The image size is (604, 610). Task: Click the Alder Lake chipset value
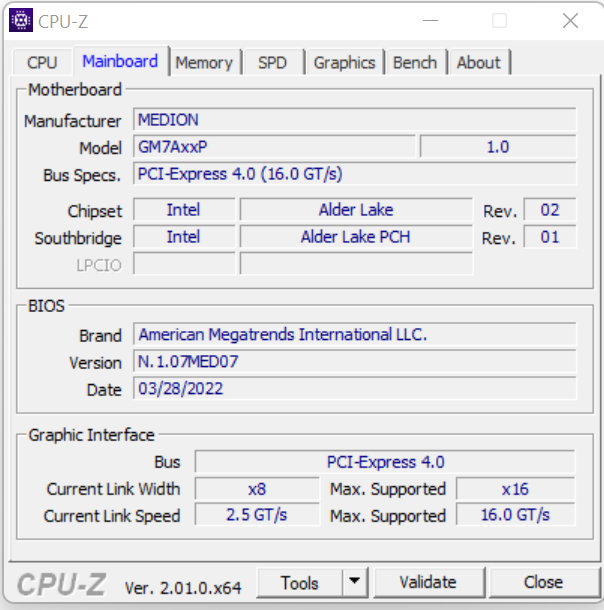356,210
